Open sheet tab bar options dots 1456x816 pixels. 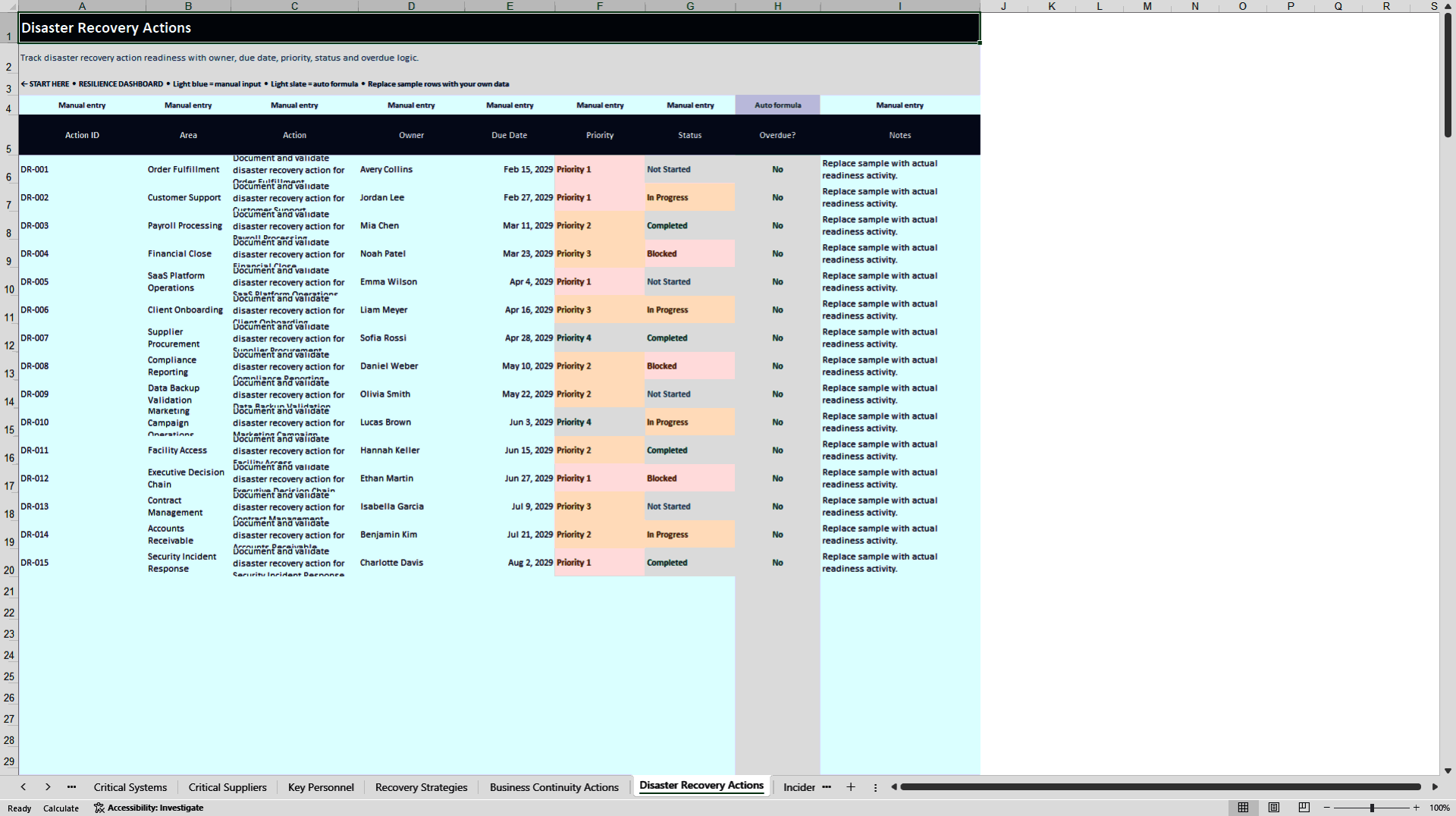pos(875,787)
